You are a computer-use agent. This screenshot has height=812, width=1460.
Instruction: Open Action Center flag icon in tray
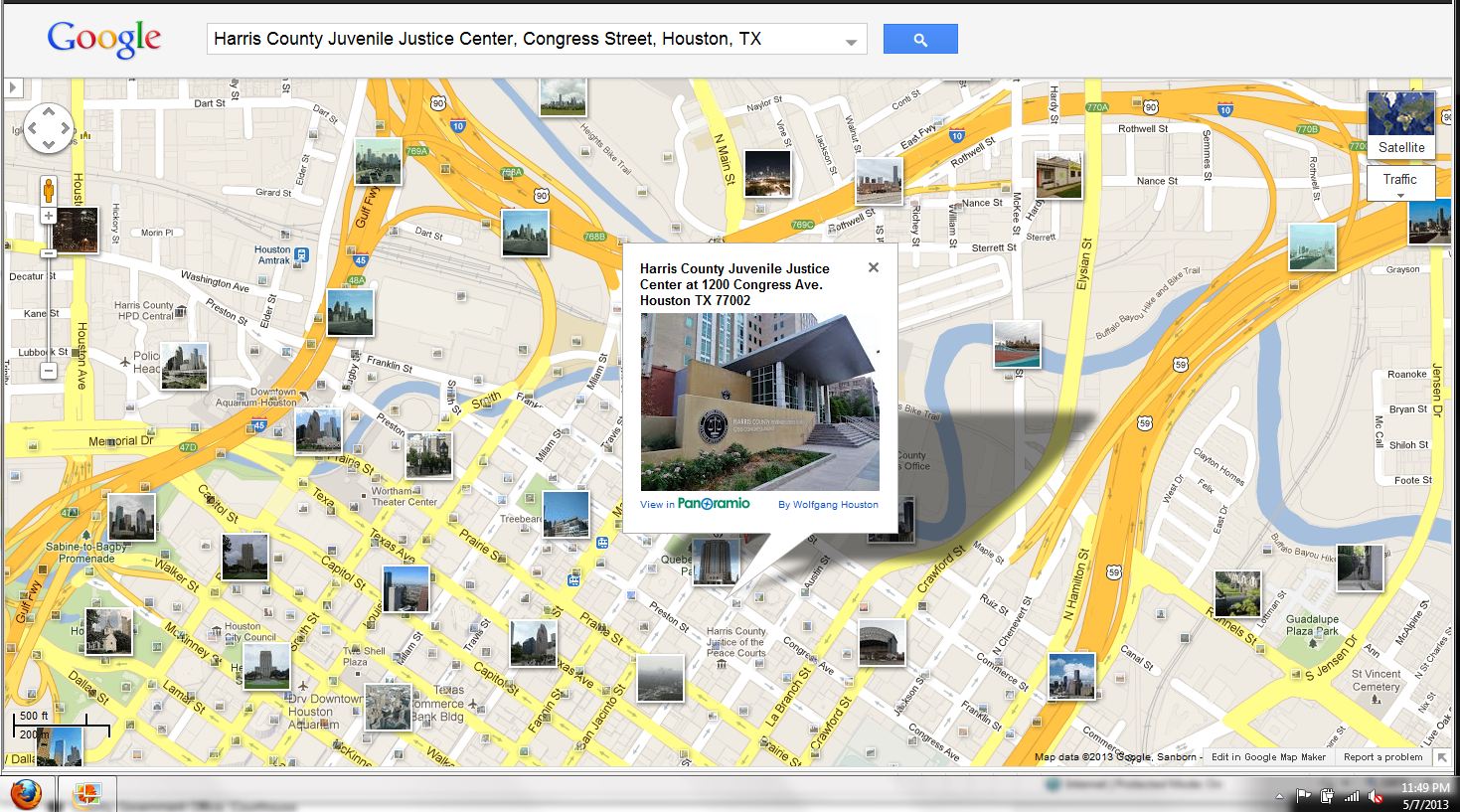tap(1304, 796)
